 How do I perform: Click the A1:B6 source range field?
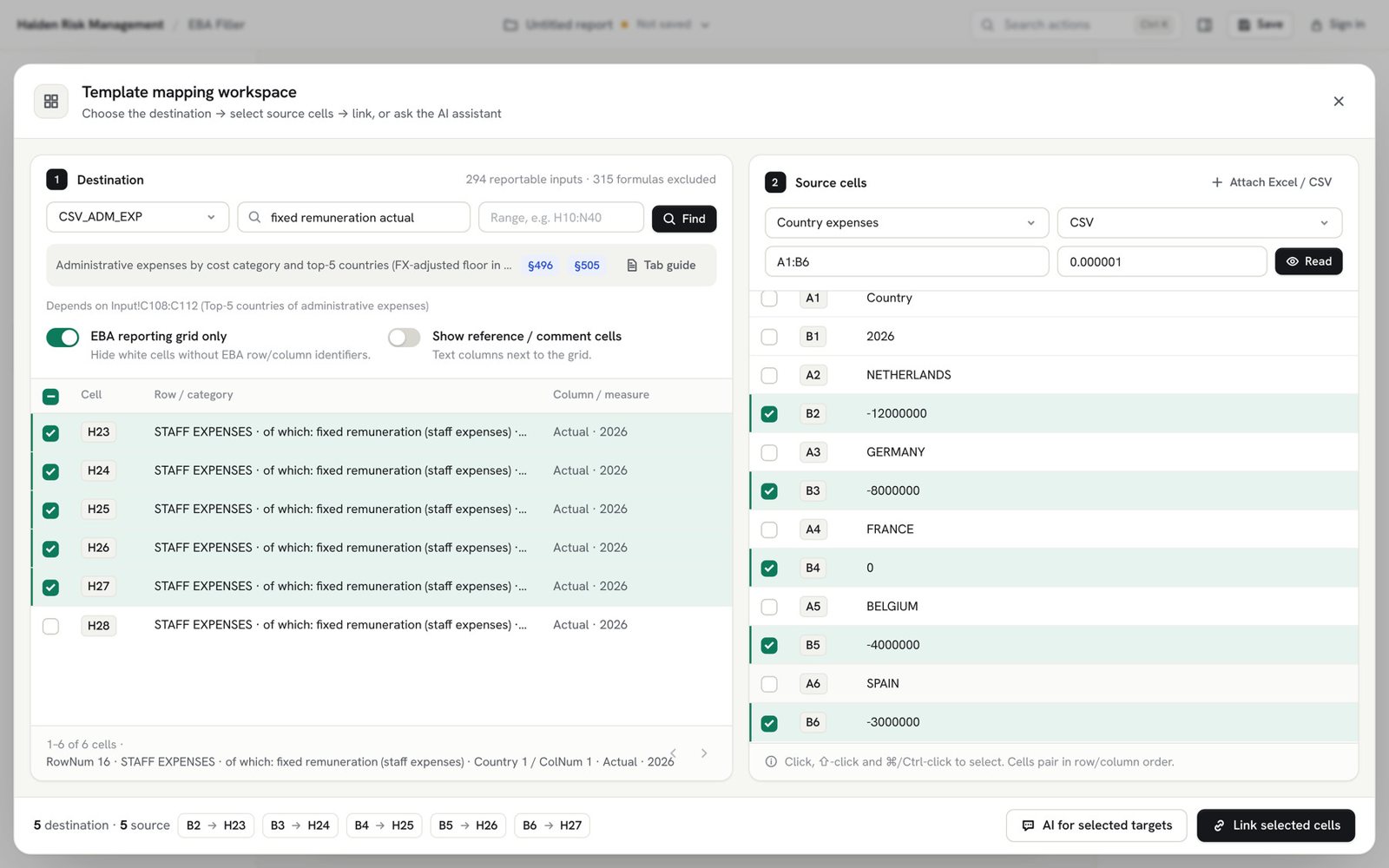(906, 261)
